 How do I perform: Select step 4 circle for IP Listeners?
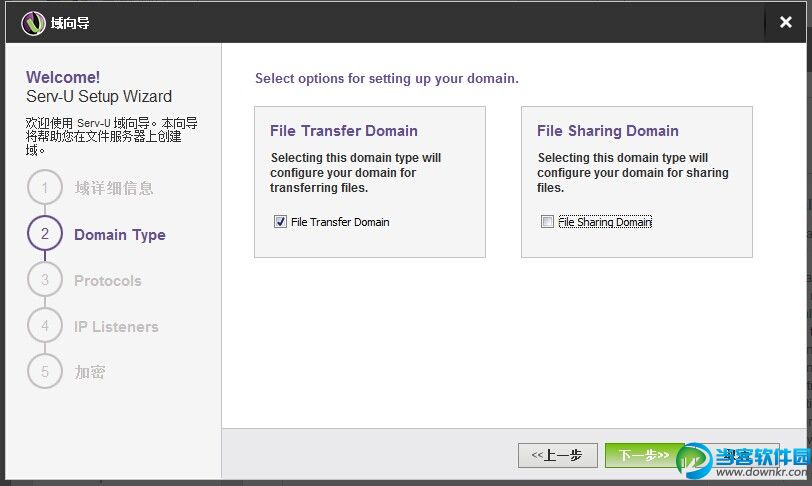(x=45, y=326)
